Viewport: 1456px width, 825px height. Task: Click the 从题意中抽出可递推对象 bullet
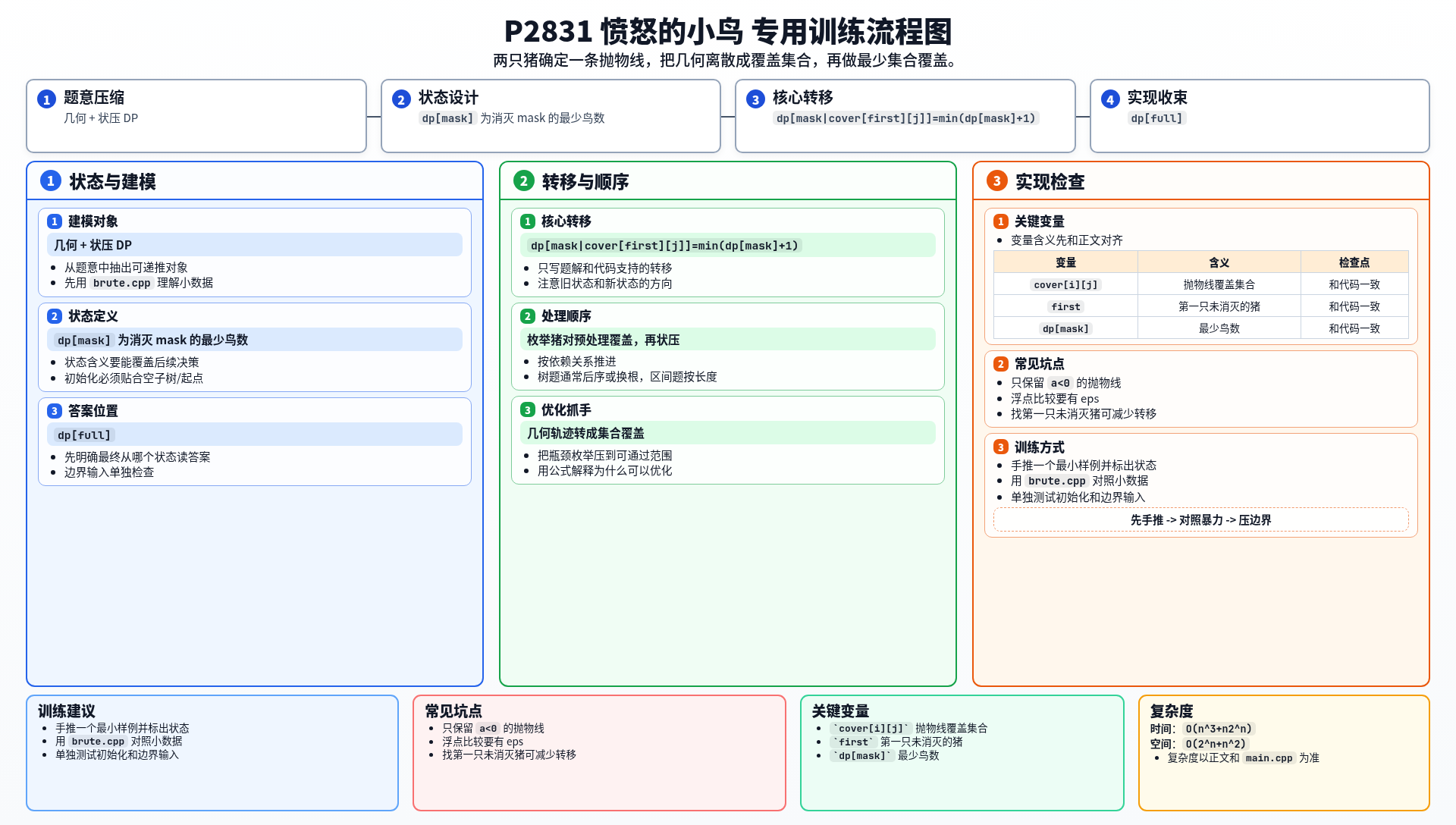coord(126,268)
